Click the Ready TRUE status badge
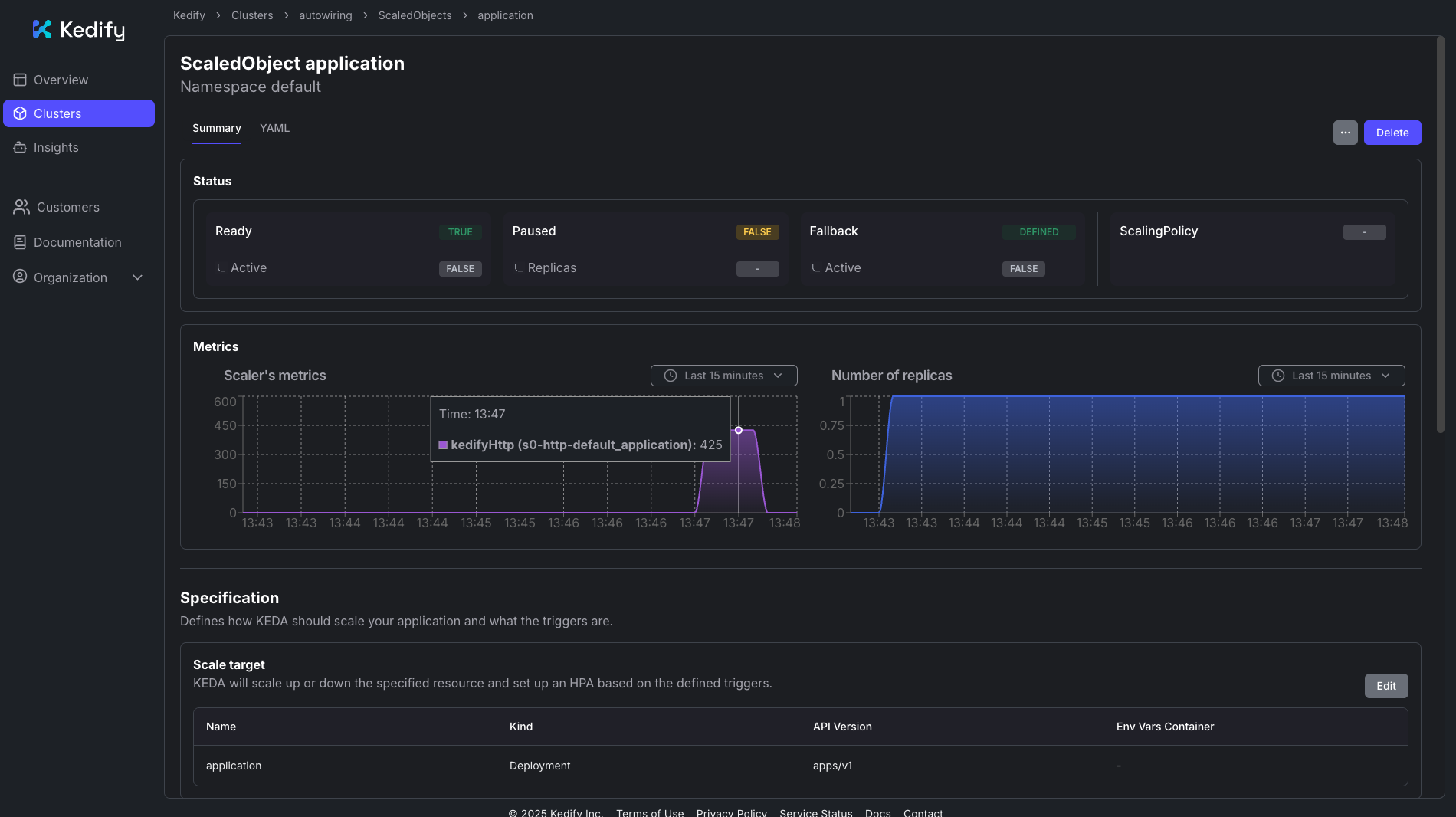1456x817 pixels. click(460, 232)
